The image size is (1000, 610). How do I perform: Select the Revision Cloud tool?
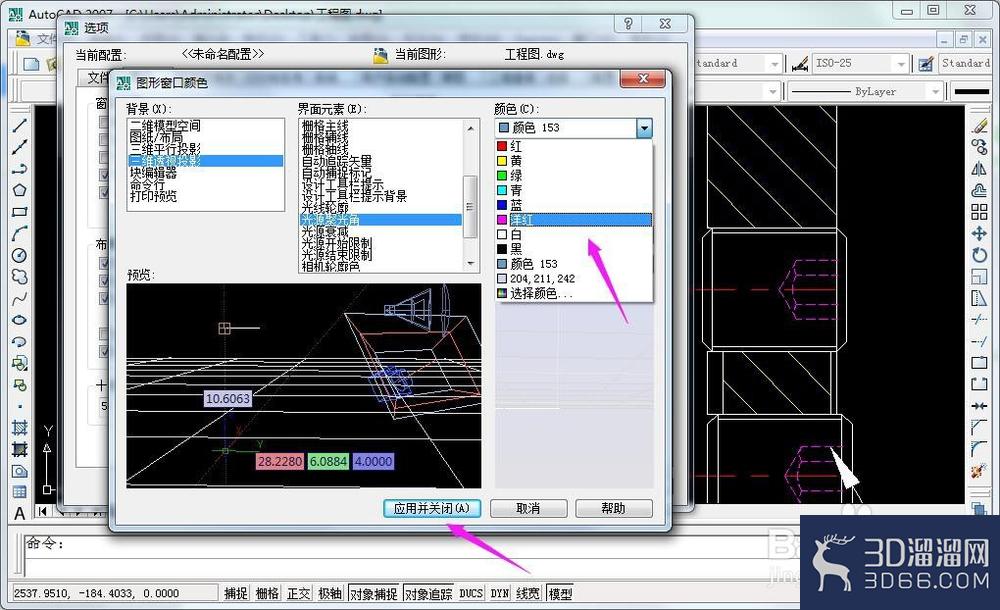(x=20, y=276)
